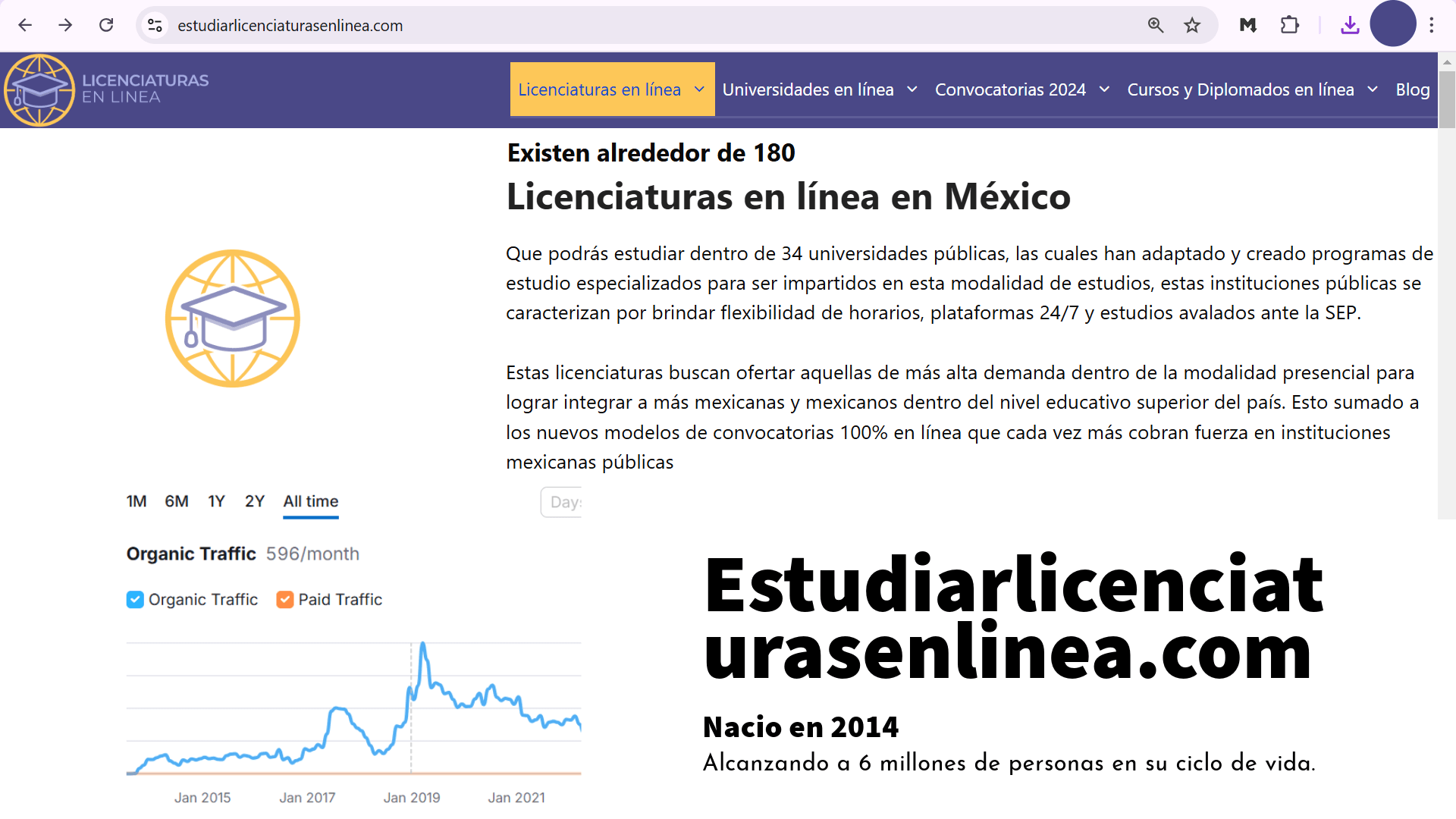Click the Jan 2021 axis label
The height and width of the screenshot is (819, 1456).
(x=516, y=798)
